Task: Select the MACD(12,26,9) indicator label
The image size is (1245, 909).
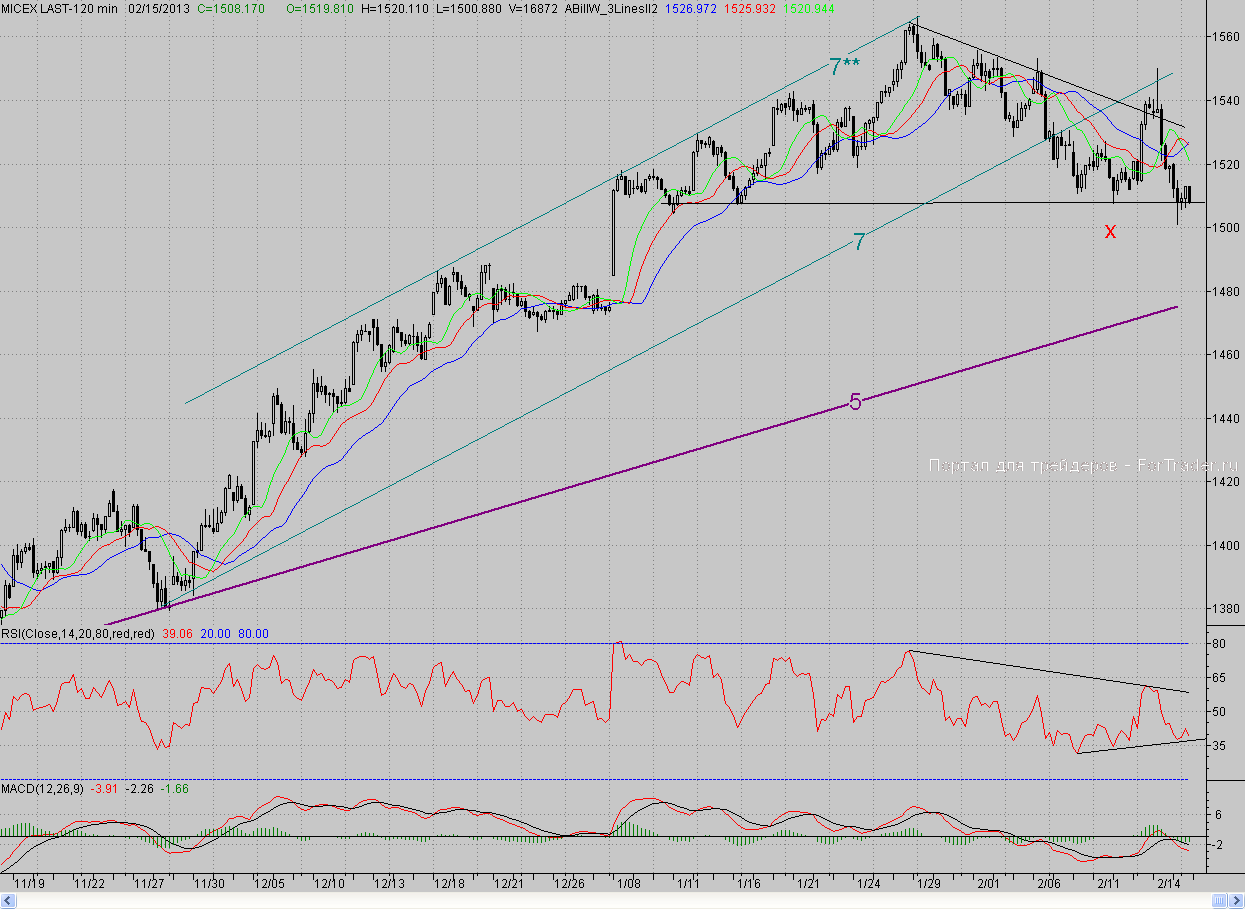Action: (42, 788)
